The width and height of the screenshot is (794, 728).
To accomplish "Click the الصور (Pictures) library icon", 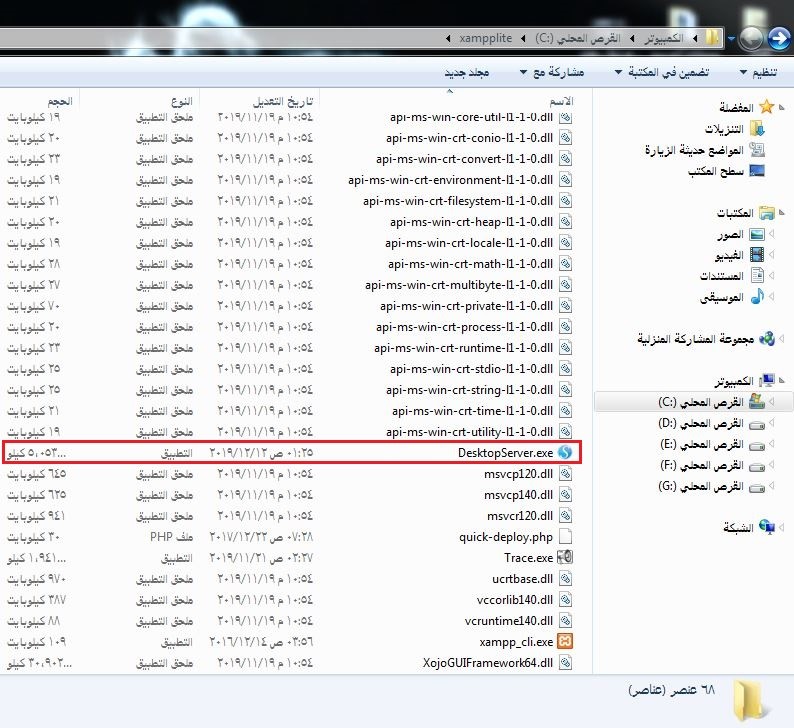I will tap(757, 234).
